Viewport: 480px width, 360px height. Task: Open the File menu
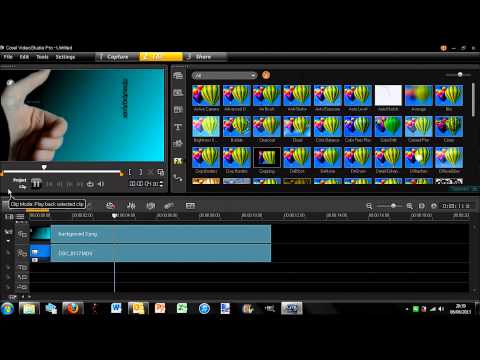(x=8, y=57)
